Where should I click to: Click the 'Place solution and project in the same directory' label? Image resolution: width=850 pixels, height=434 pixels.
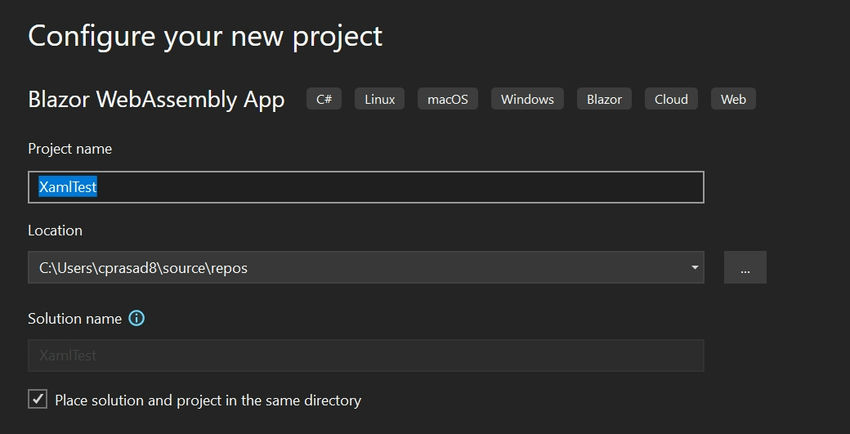click(208, 400)
